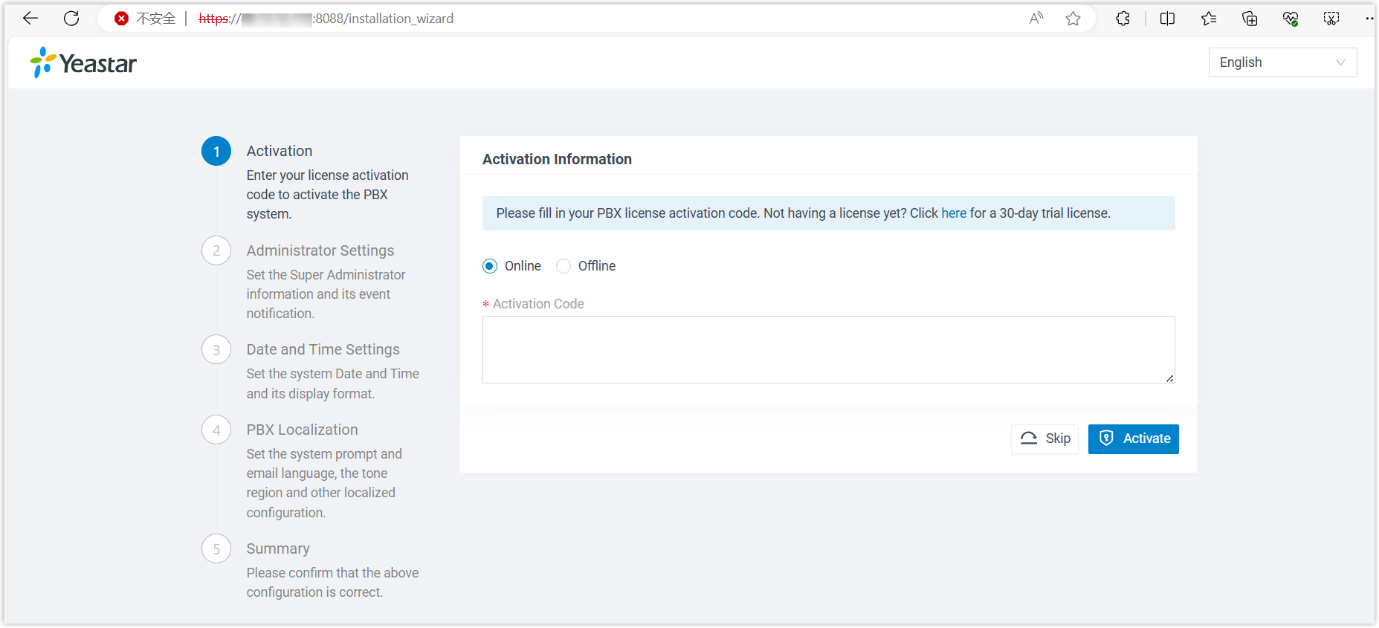
Task: Click the Activation Information heading
Action: tap(557, 159)
